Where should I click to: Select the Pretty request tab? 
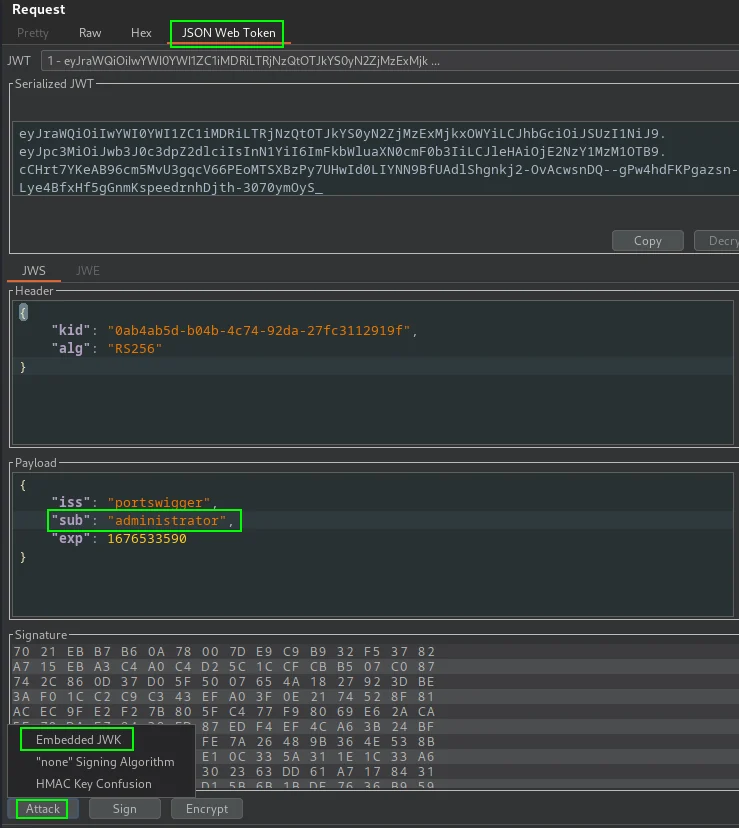(x=33, y=33)
